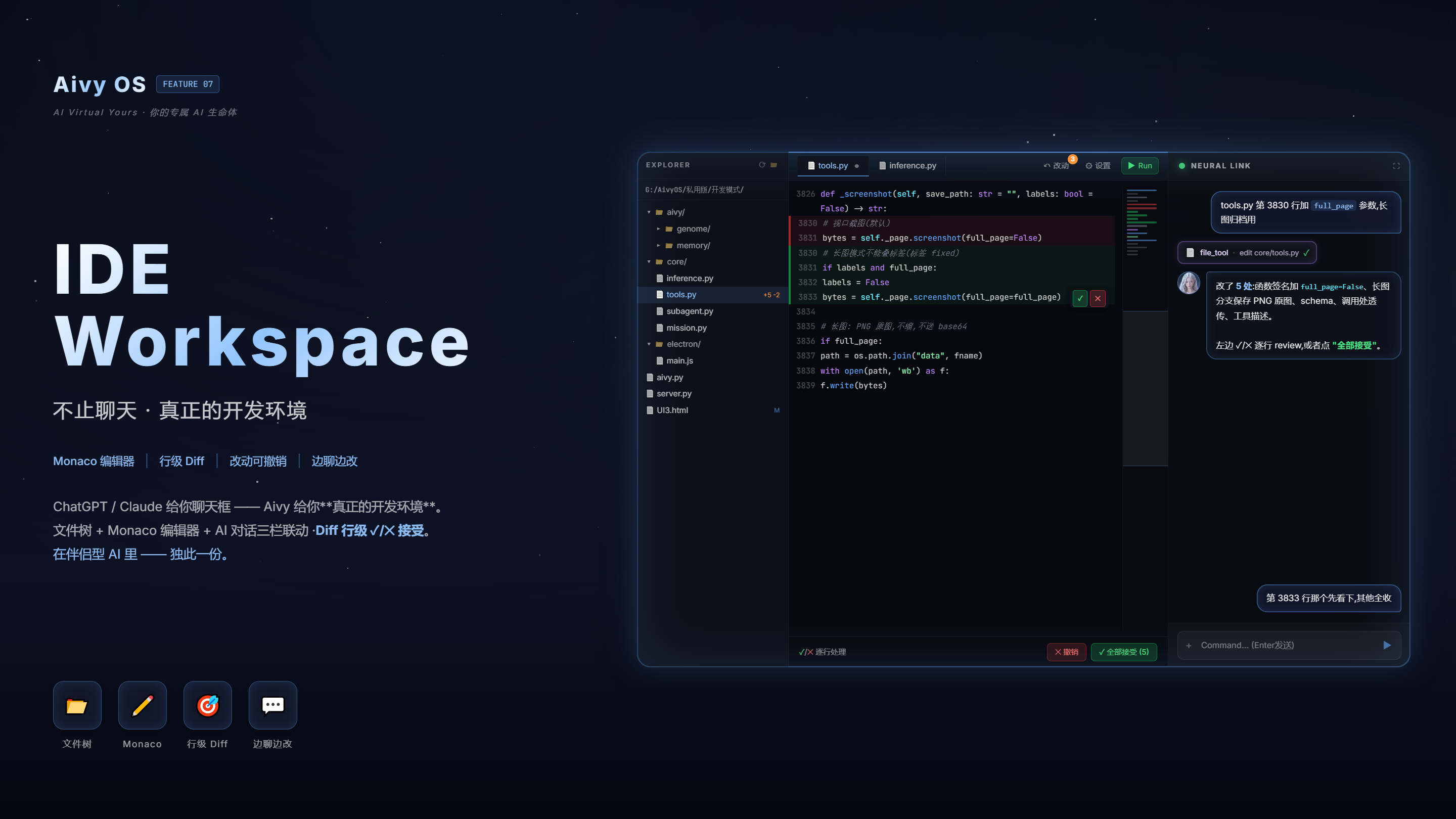Select tools.py in the file tree
Image resolution: width=1456 pixels, height=819 pixels.
pos(712,294)
